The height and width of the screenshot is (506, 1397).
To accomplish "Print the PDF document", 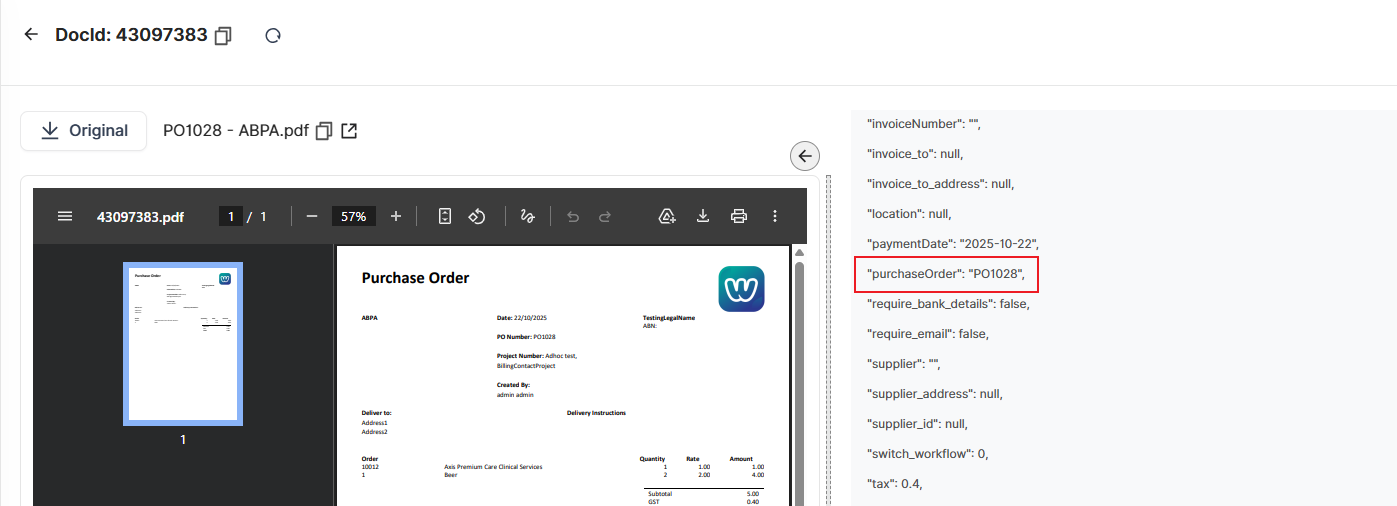I will (x=739, y=216).
